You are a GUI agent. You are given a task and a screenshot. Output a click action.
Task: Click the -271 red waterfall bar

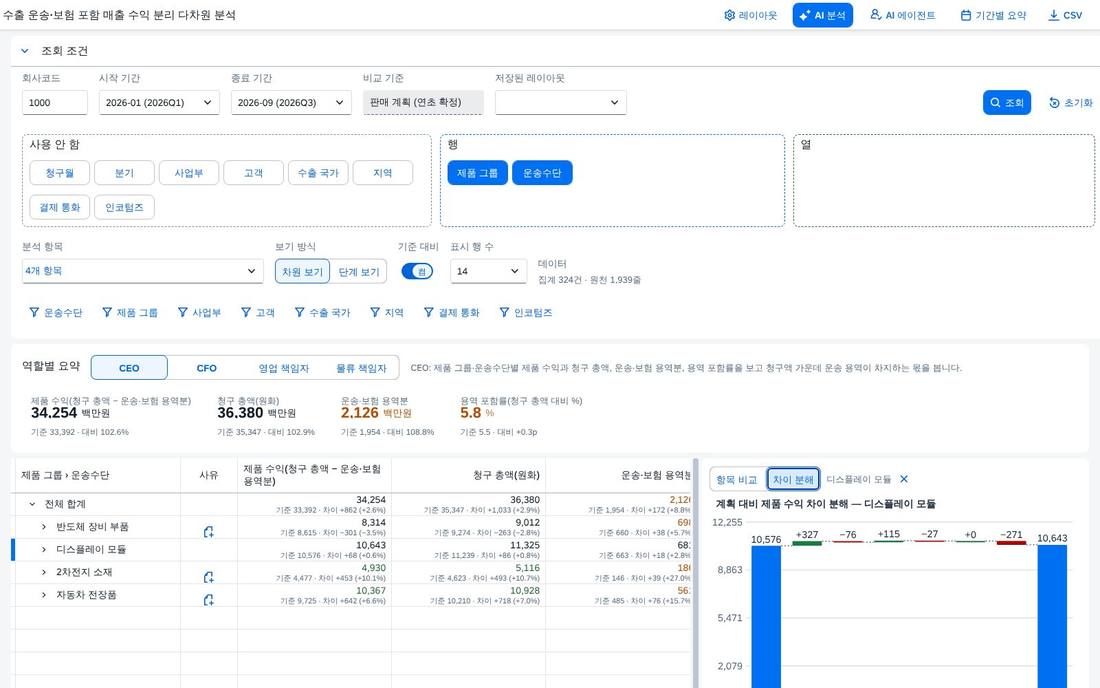pos(1011,543)
